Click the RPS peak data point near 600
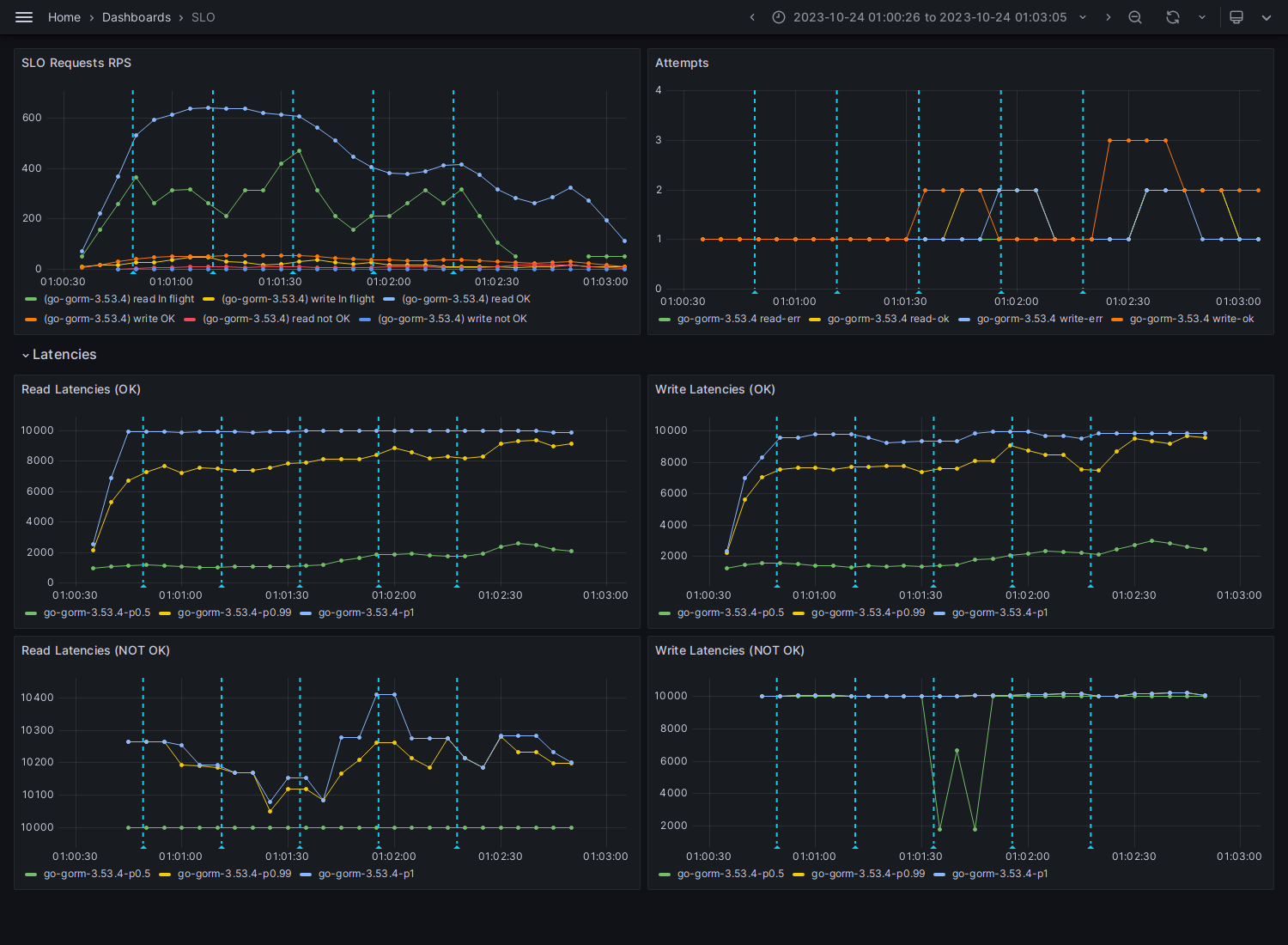 click(209, 107)
